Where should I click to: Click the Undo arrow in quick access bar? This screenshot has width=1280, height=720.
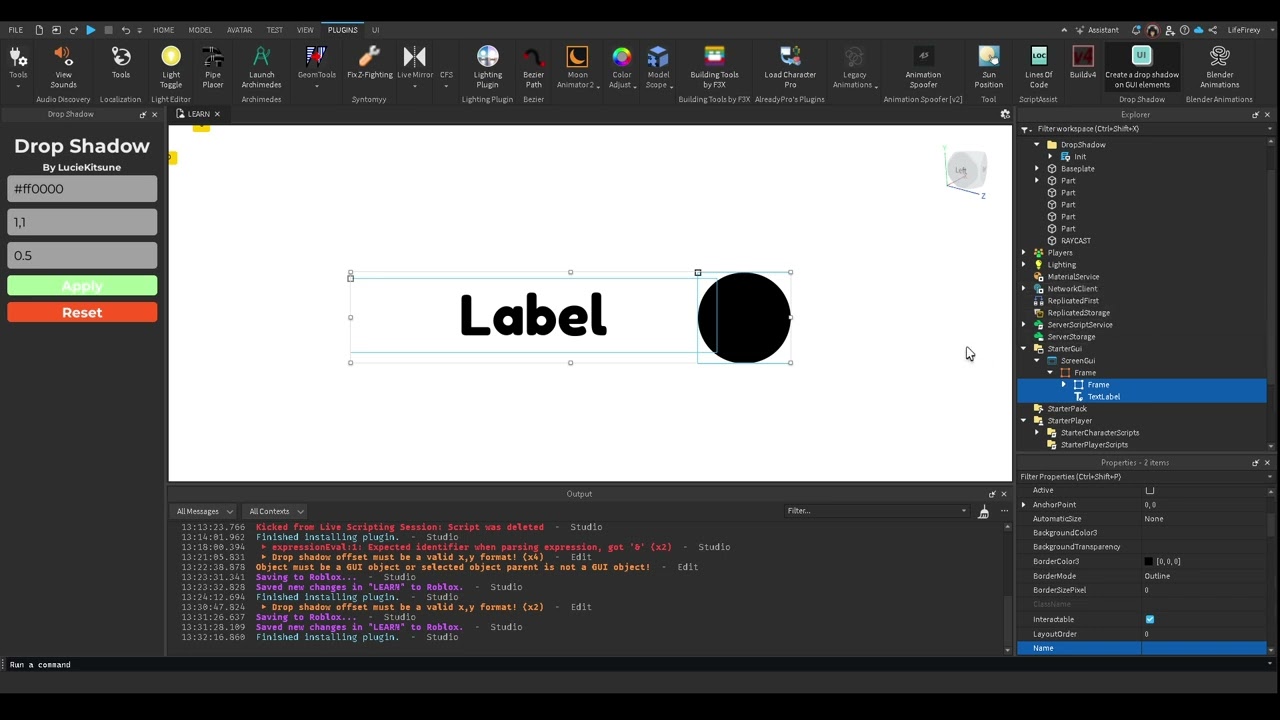(x=125, y=30)
